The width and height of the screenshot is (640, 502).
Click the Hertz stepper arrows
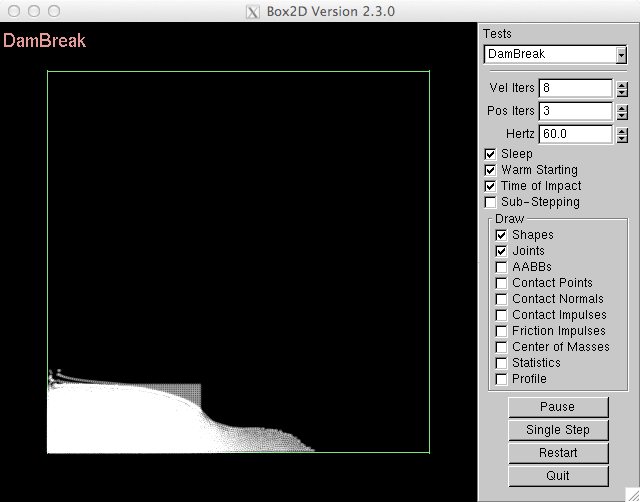click(x=622, y=133)
